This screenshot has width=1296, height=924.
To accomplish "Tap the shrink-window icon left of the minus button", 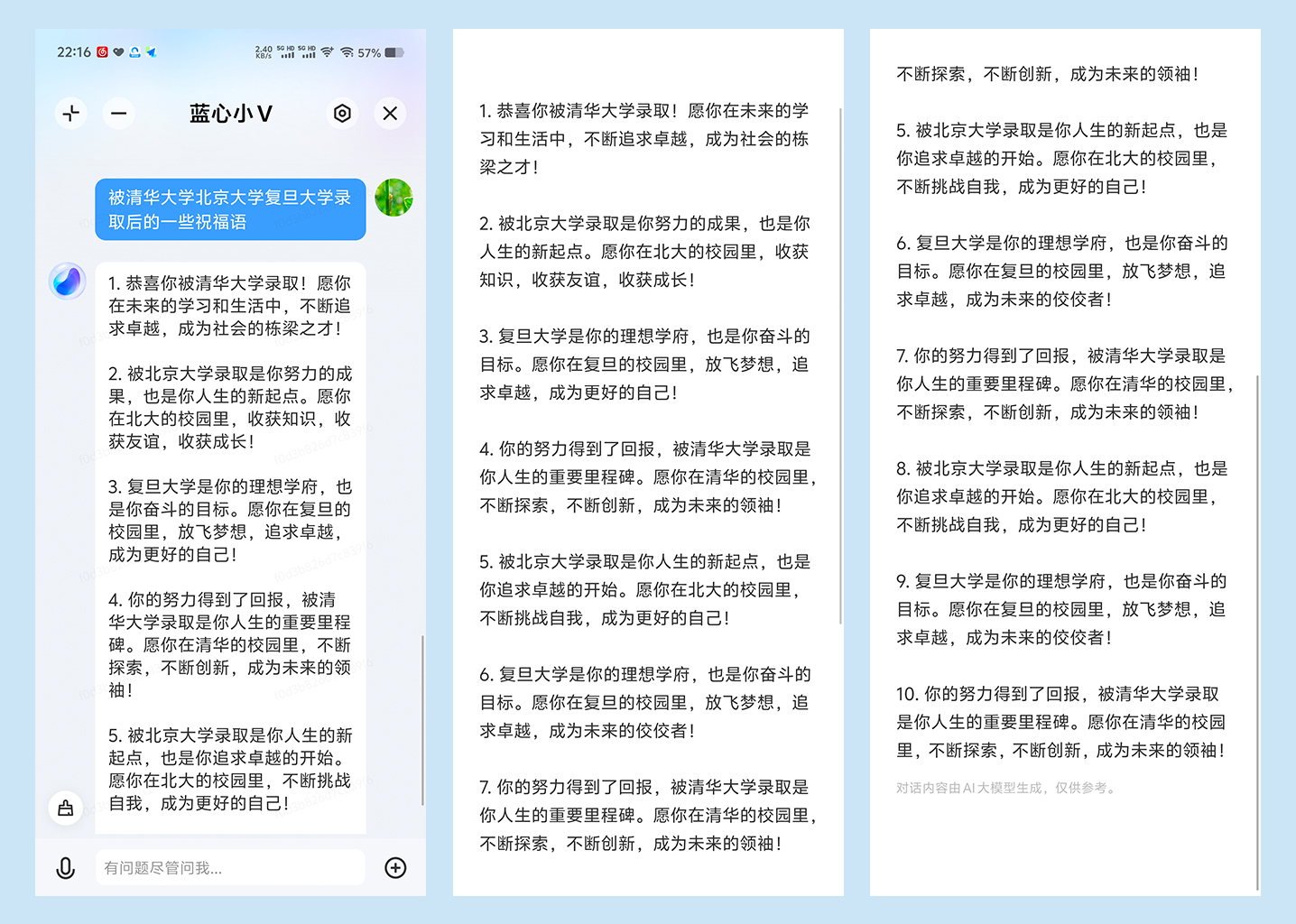I will tap(71, 113).
